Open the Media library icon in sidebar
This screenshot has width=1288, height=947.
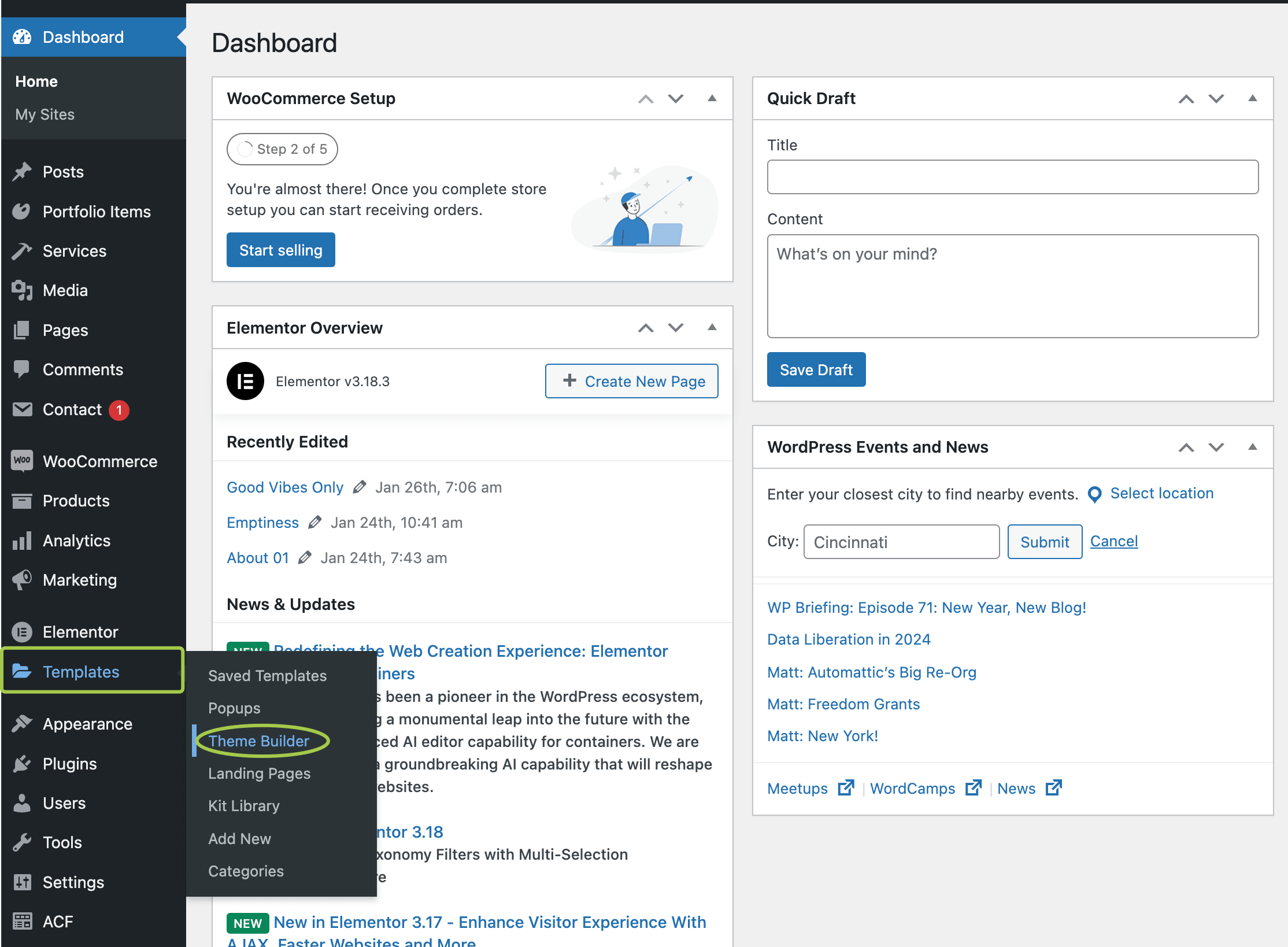[x=22, y=290]
